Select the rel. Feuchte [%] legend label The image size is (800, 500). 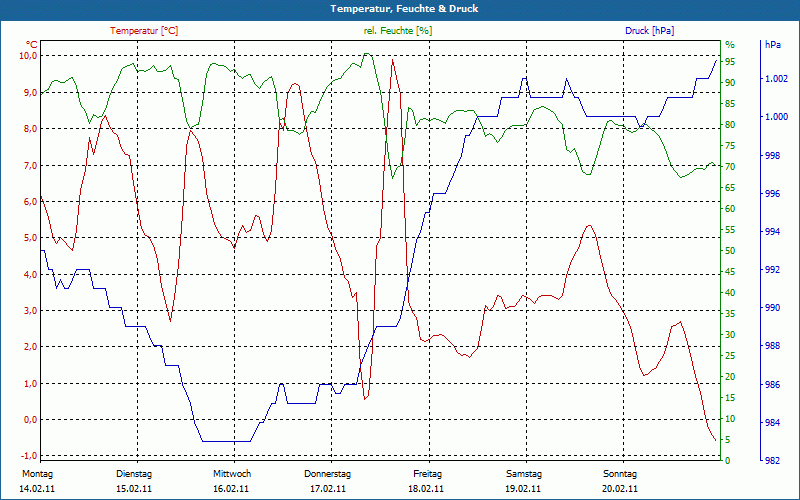(x=398, y=31)
